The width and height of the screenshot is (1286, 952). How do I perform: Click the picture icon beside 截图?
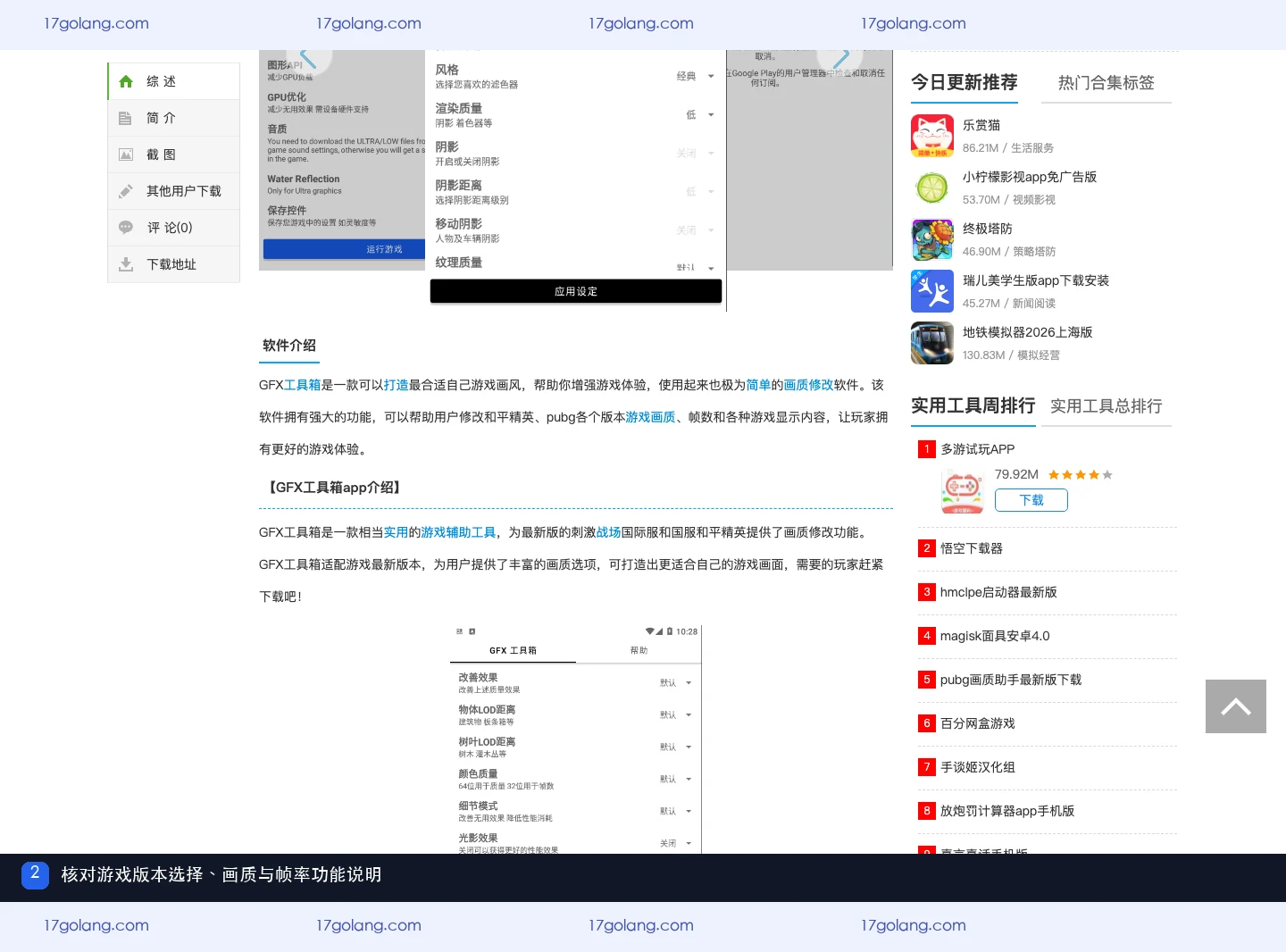pos(126,154)
